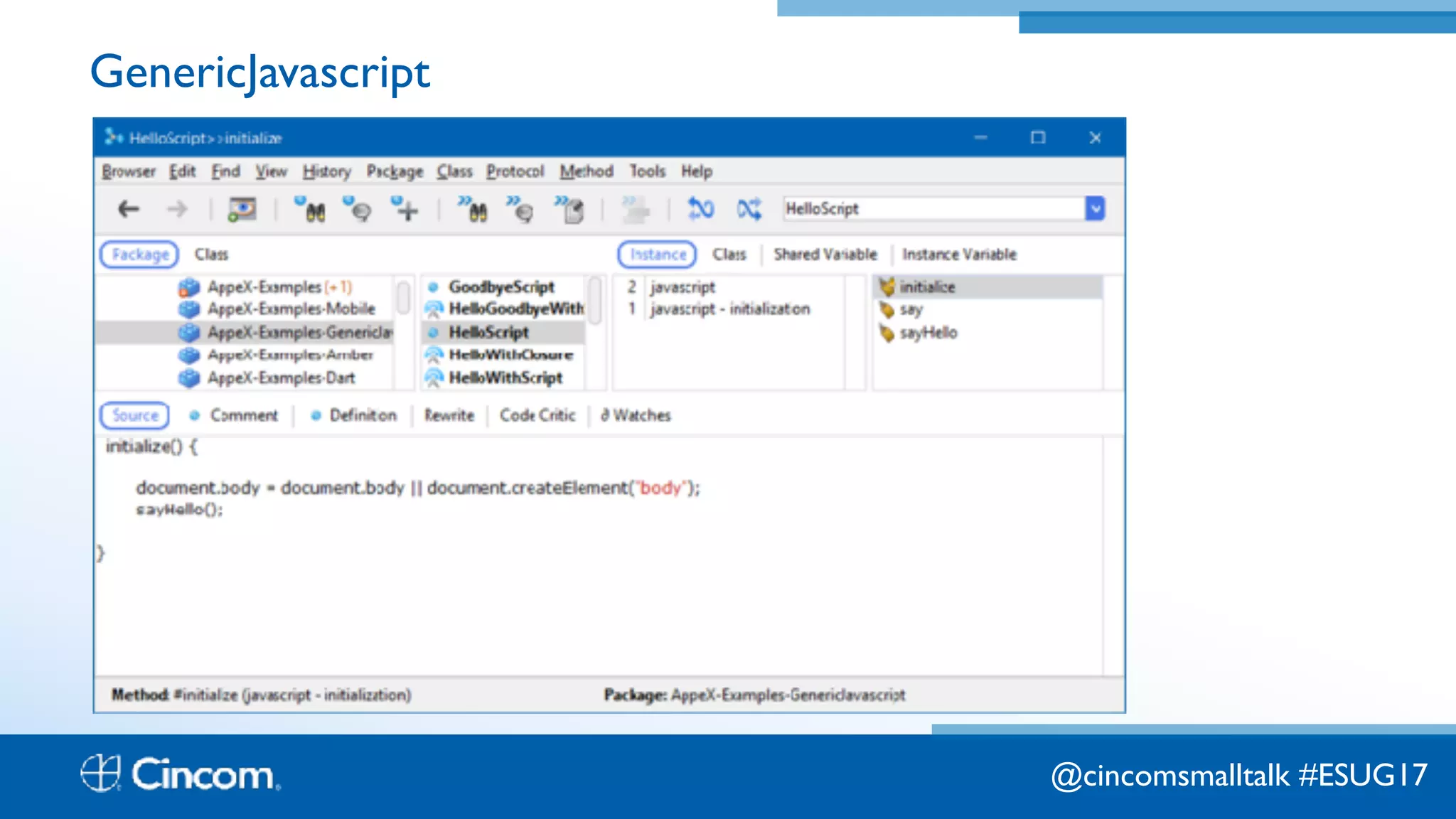1456x819 pixels.
Task: Select the Instance tab
Action: pyautogui.click(x=657, y=255)
